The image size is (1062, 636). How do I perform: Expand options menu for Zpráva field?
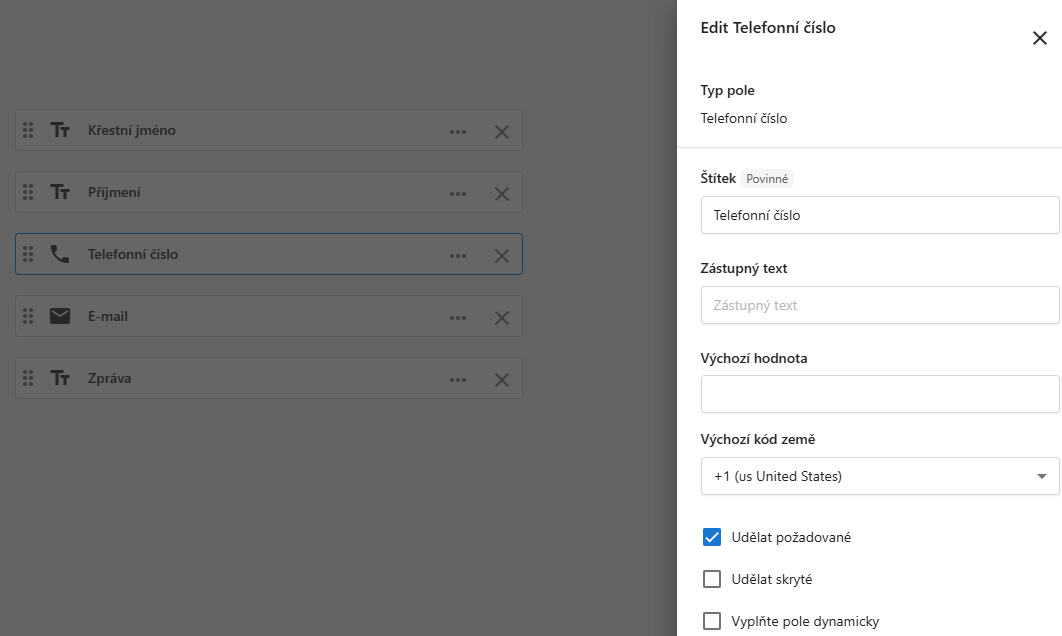[x=458, y=379]
